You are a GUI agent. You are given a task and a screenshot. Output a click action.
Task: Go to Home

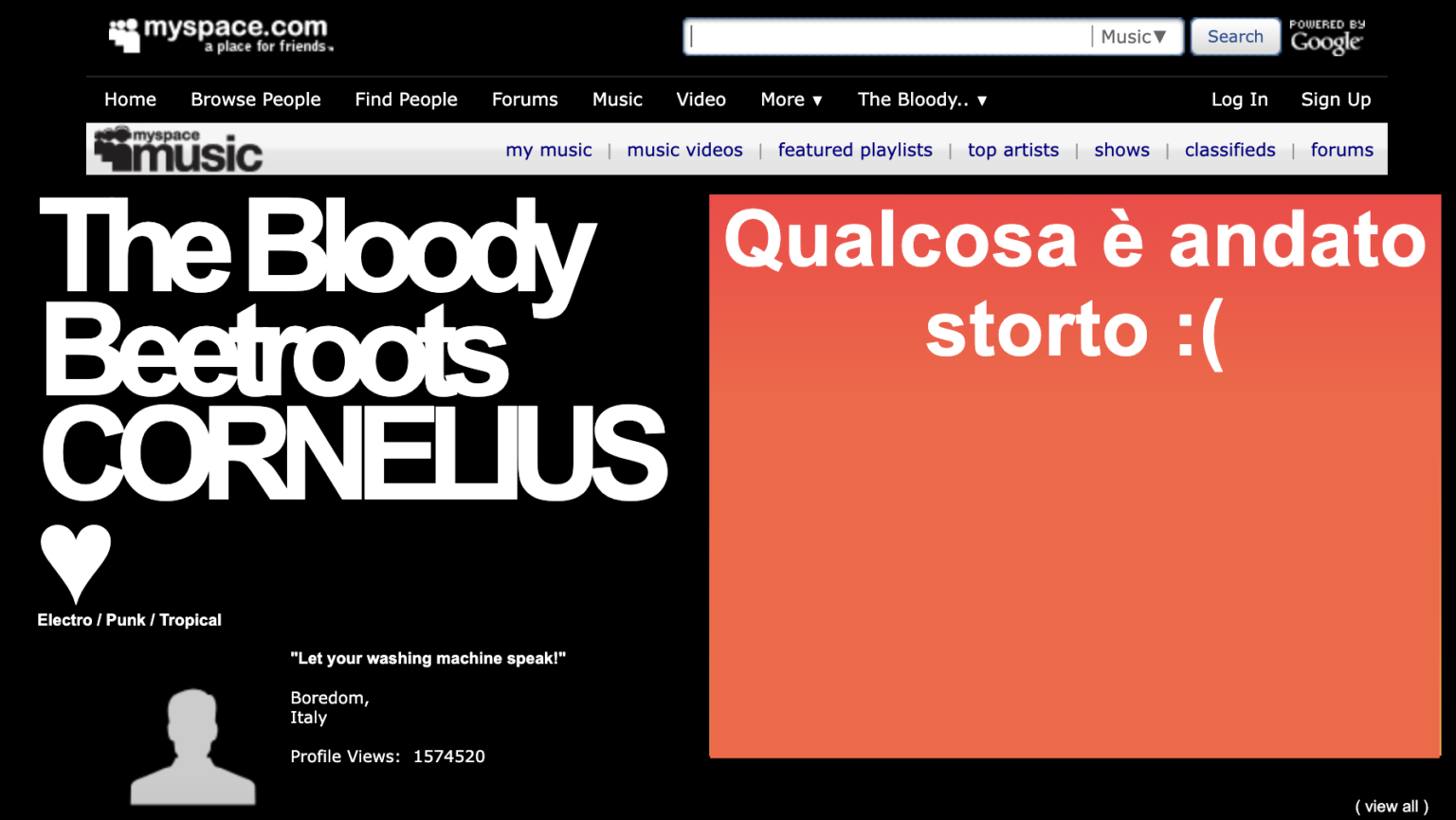point(130,100)
